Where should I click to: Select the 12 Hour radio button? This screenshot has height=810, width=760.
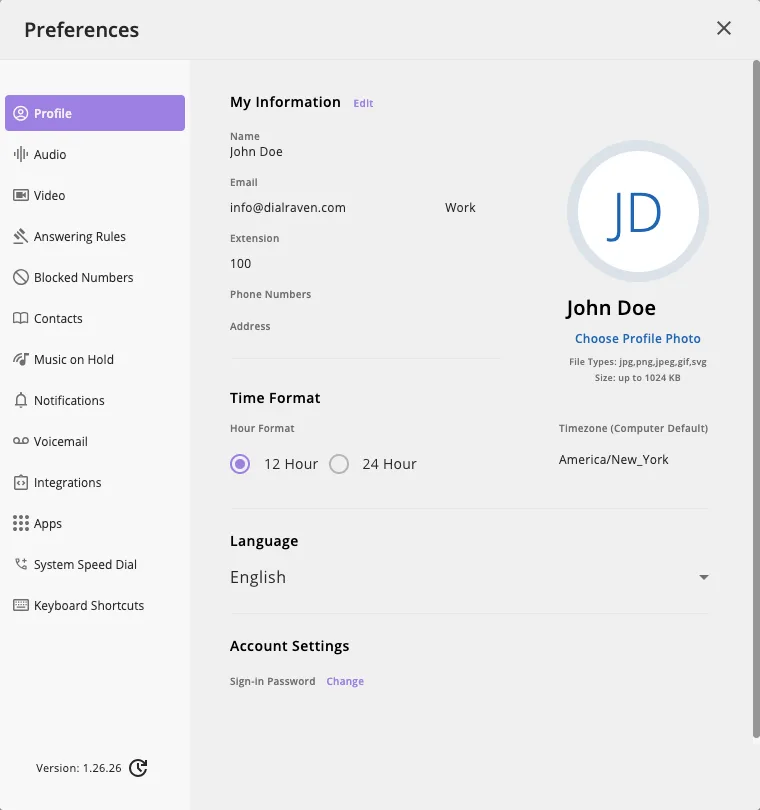(x=240, y=463)
